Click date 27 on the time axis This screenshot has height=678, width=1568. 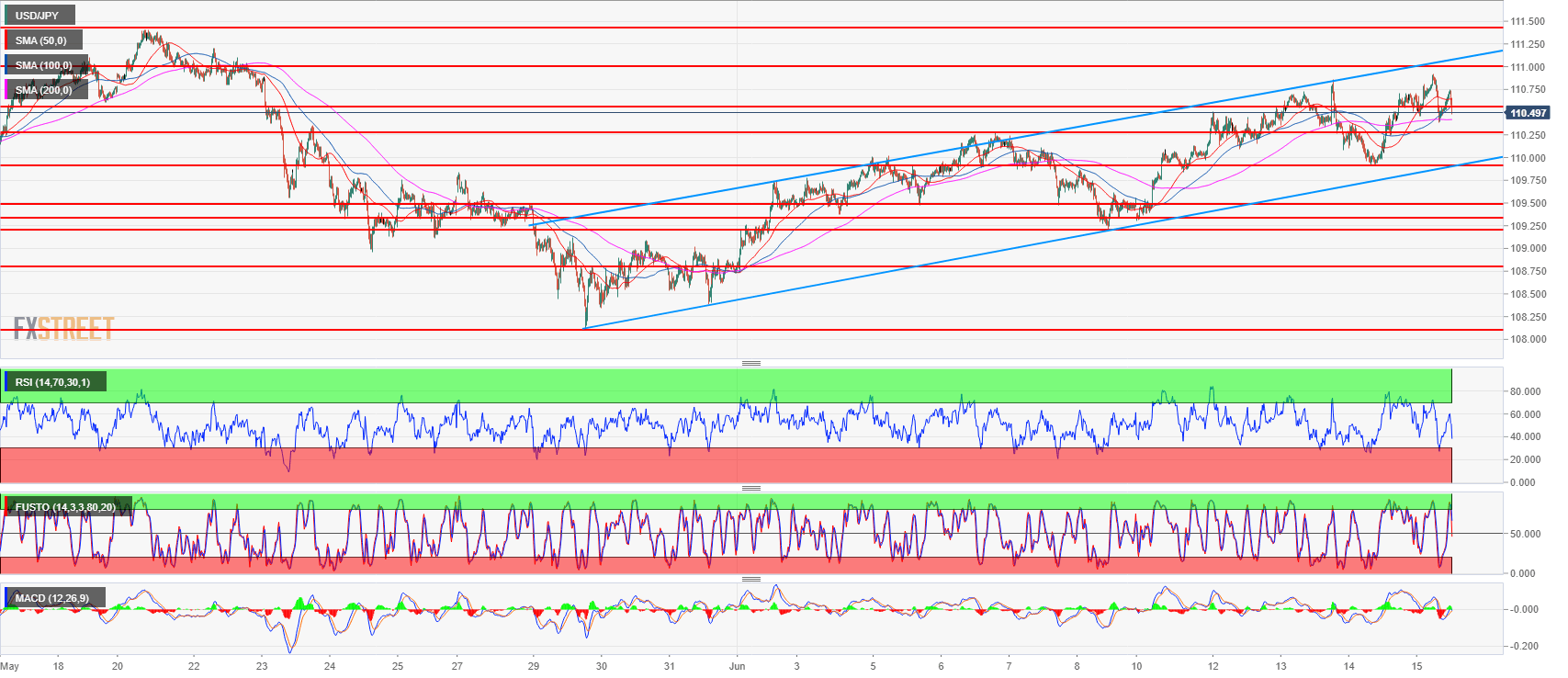(457, 666)
